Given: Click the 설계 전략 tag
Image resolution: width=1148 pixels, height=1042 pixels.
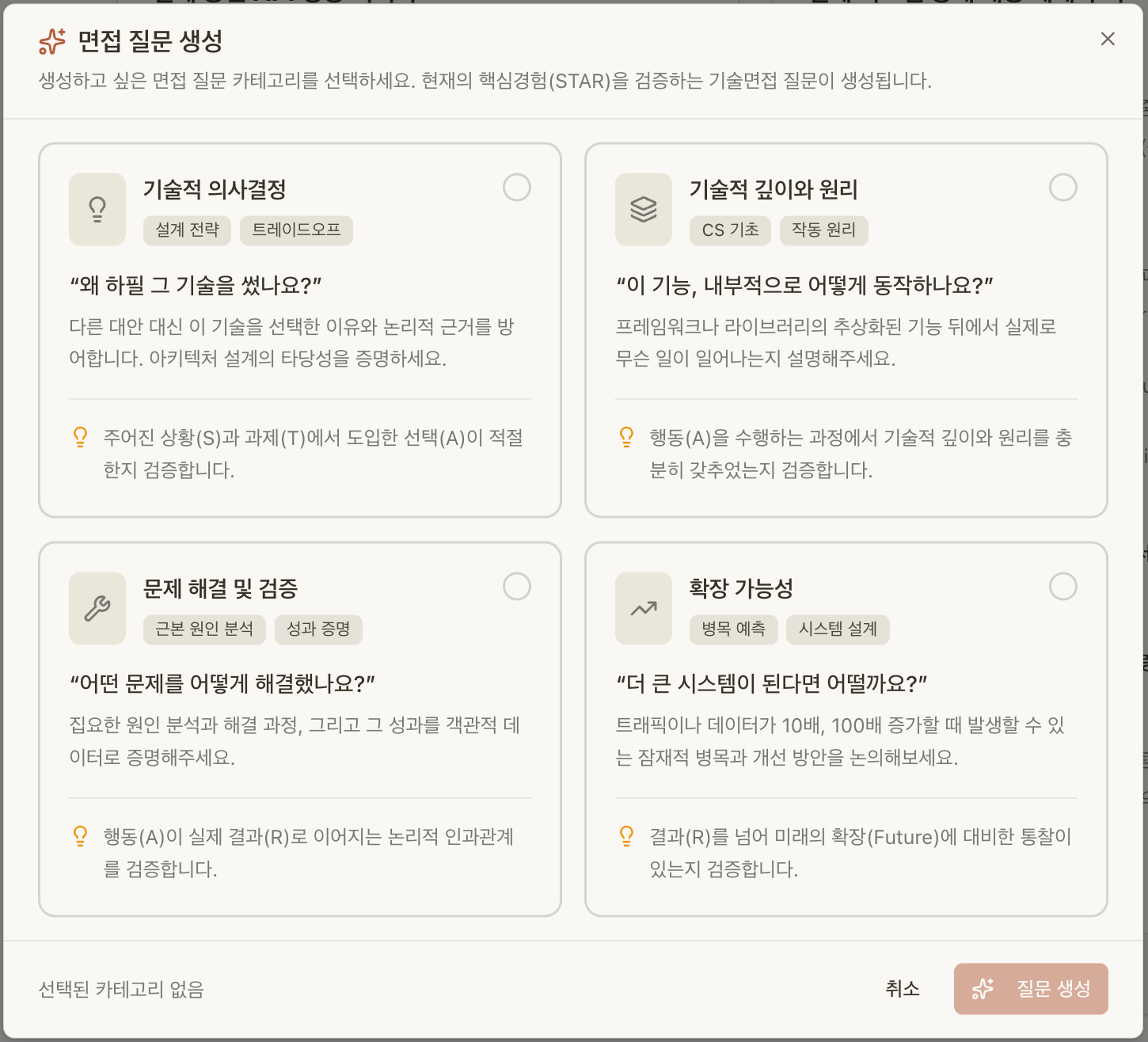Looking at the screenshot, I should click(187, 230).
